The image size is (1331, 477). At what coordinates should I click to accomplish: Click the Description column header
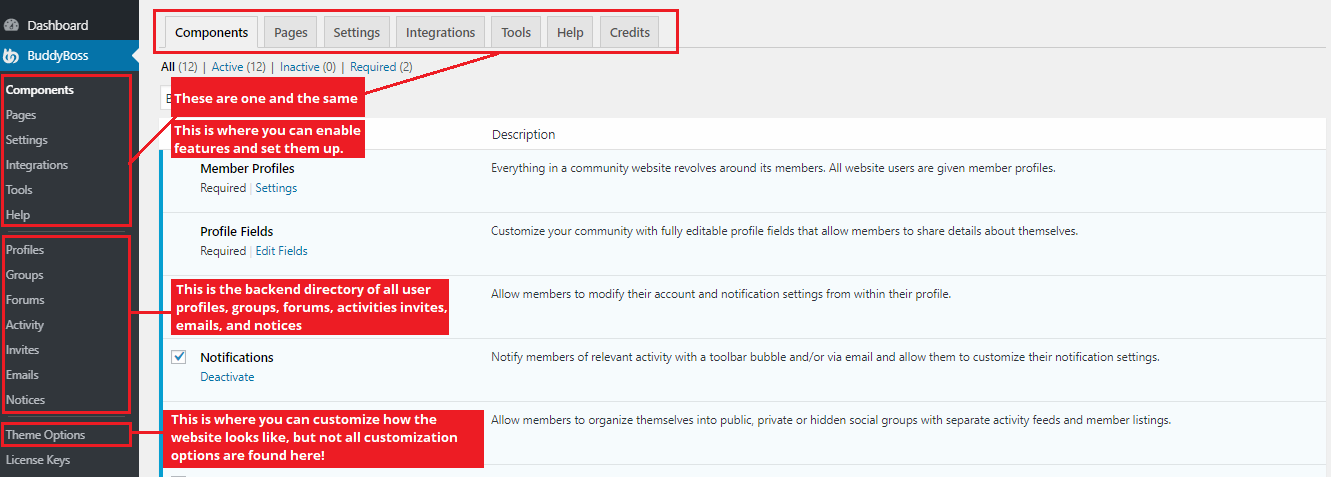[x=524, y=134]
